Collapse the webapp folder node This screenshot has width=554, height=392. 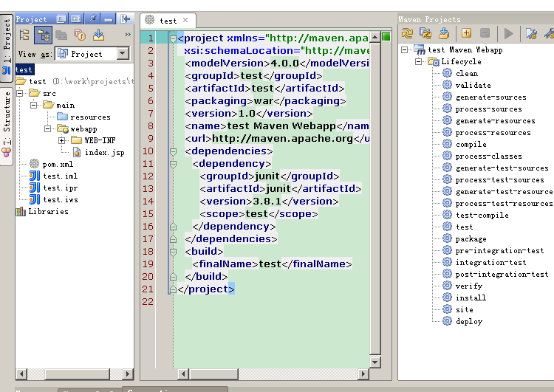[x=48, y=129]
